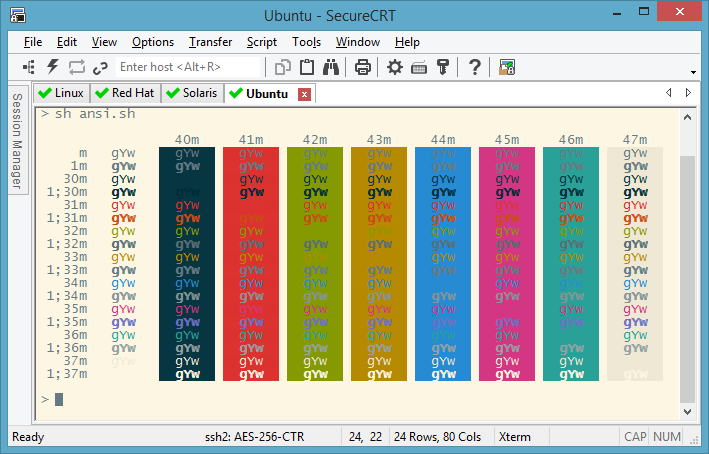
Task: Expand the toolbar overflow arrow
Action: coord(694,71)
